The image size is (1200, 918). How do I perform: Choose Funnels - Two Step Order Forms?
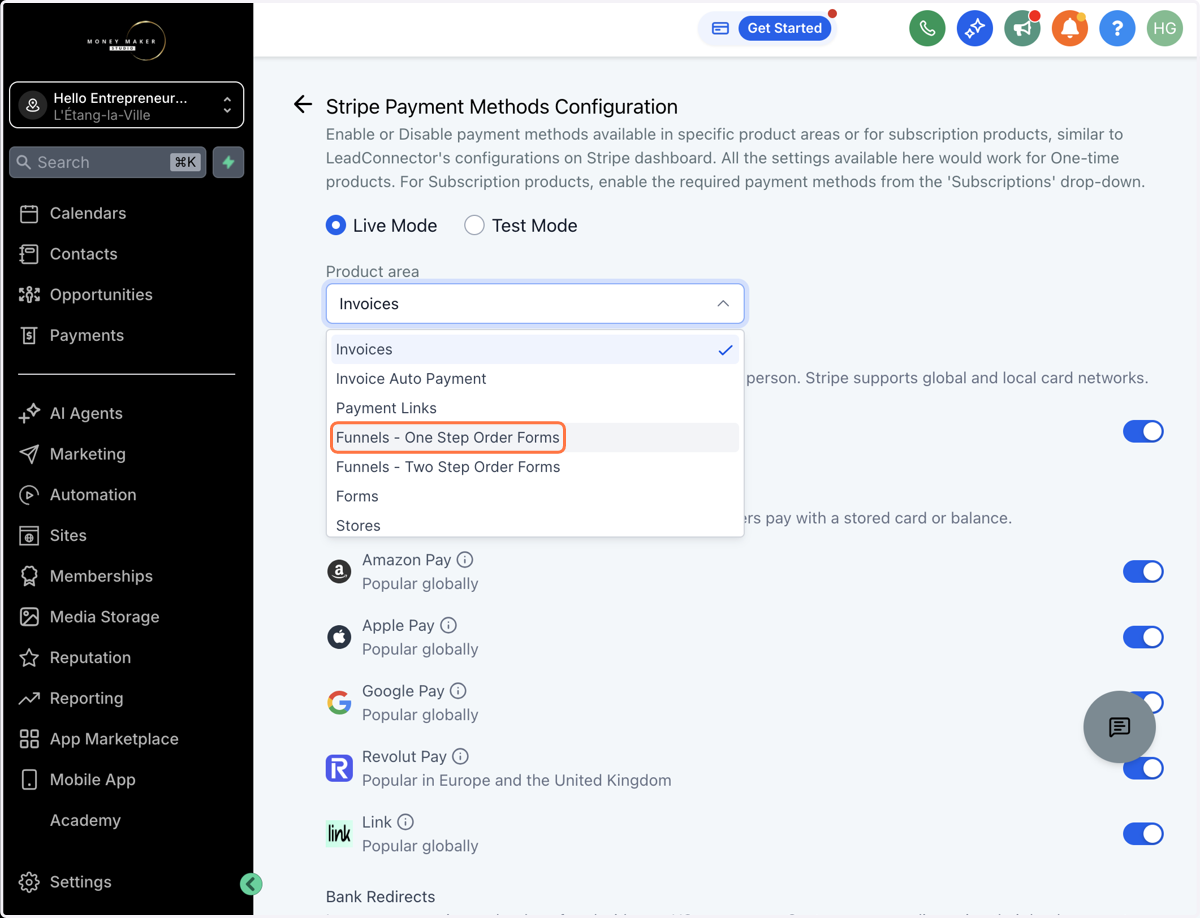[535, 467]
